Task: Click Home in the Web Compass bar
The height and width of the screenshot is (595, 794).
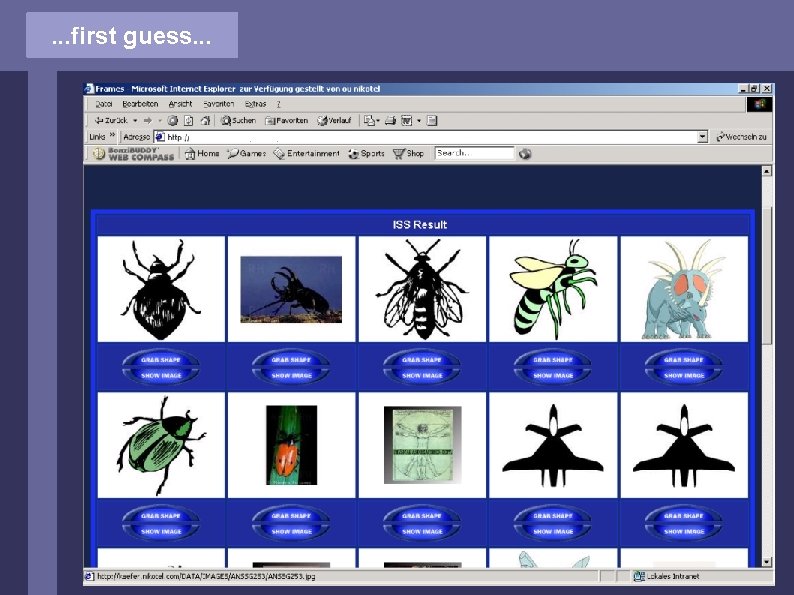Action: 202,153
